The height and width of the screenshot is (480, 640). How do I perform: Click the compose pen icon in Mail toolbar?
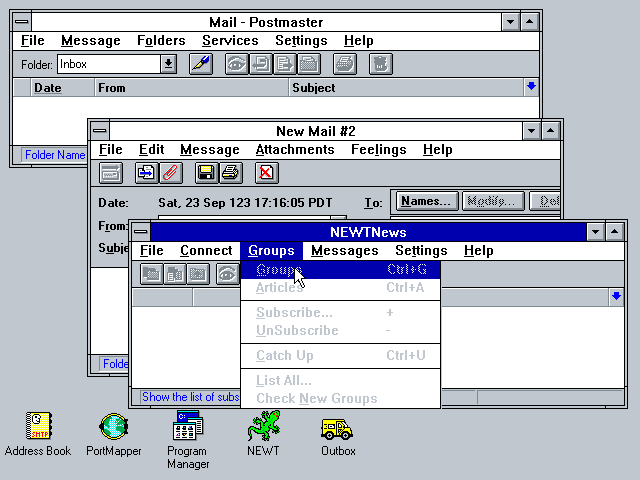(x=201, y=64)
